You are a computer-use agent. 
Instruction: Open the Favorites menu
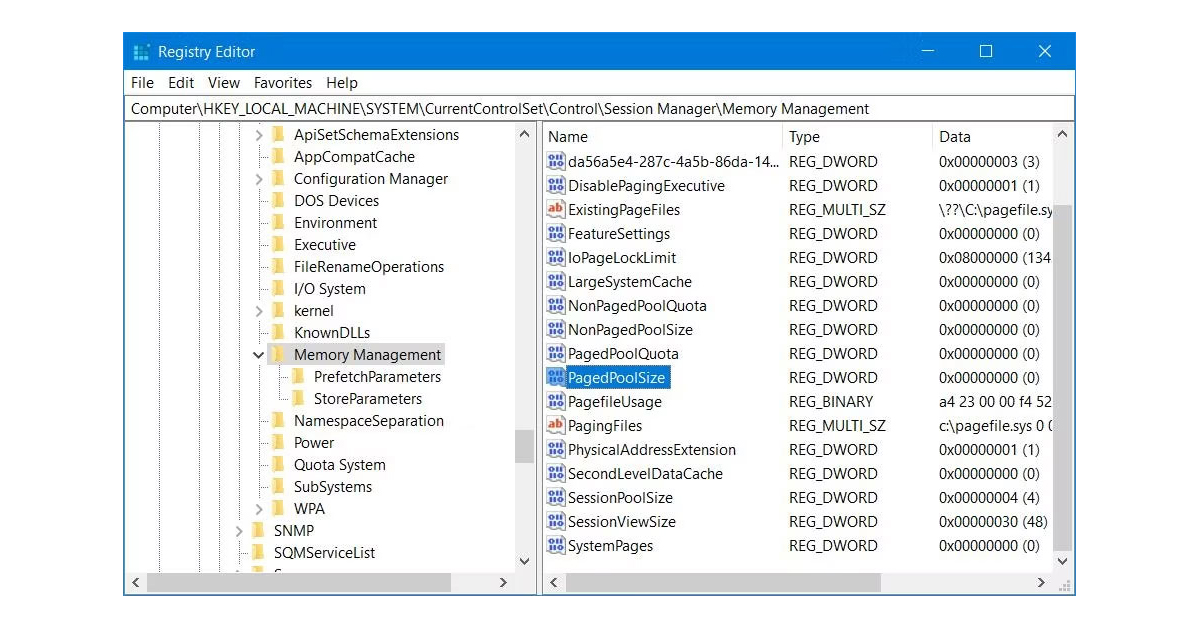click(283, 83)
